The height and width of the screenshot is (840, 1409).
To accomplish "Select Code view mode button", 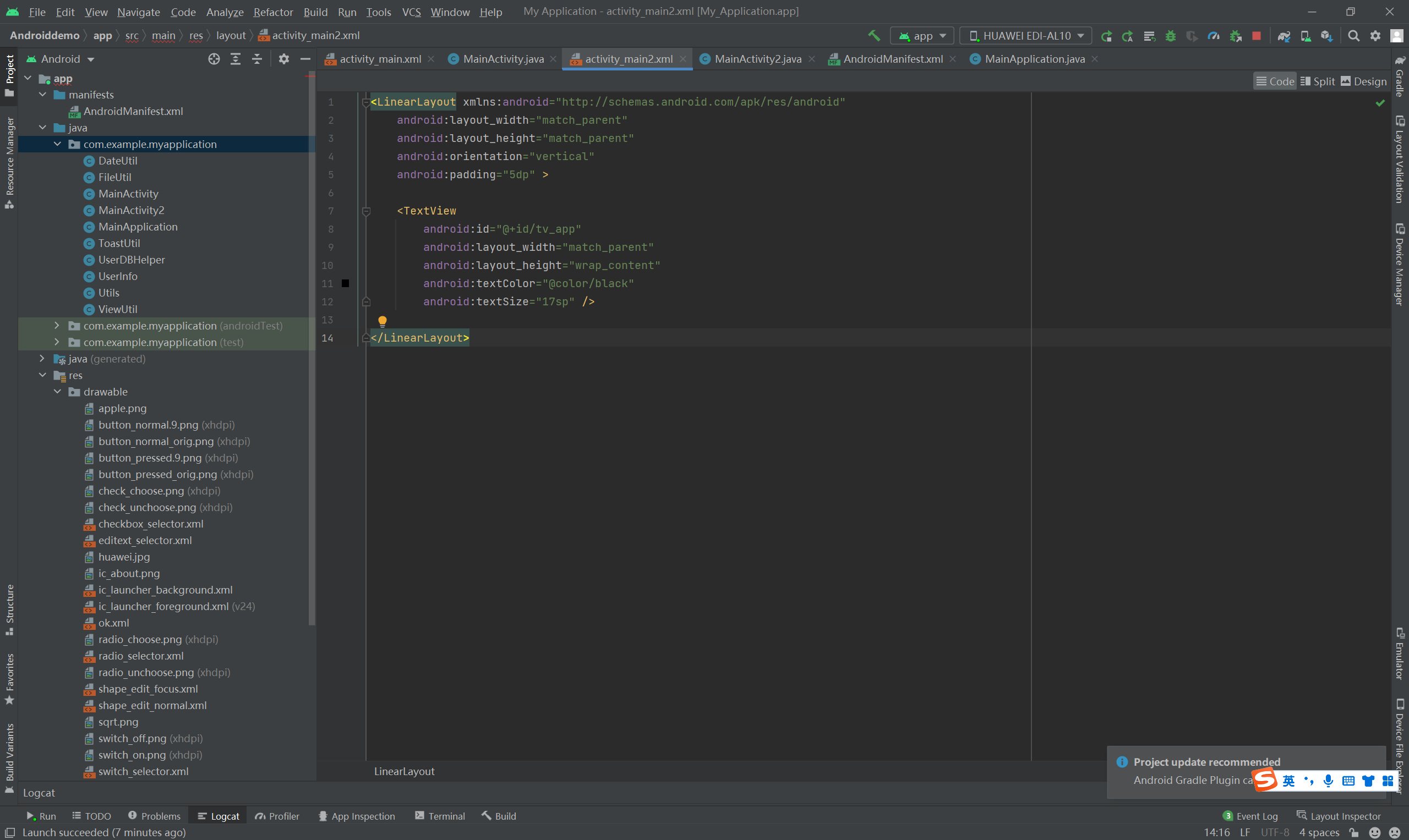I will pyautogui.click(x=1275, y=81).
